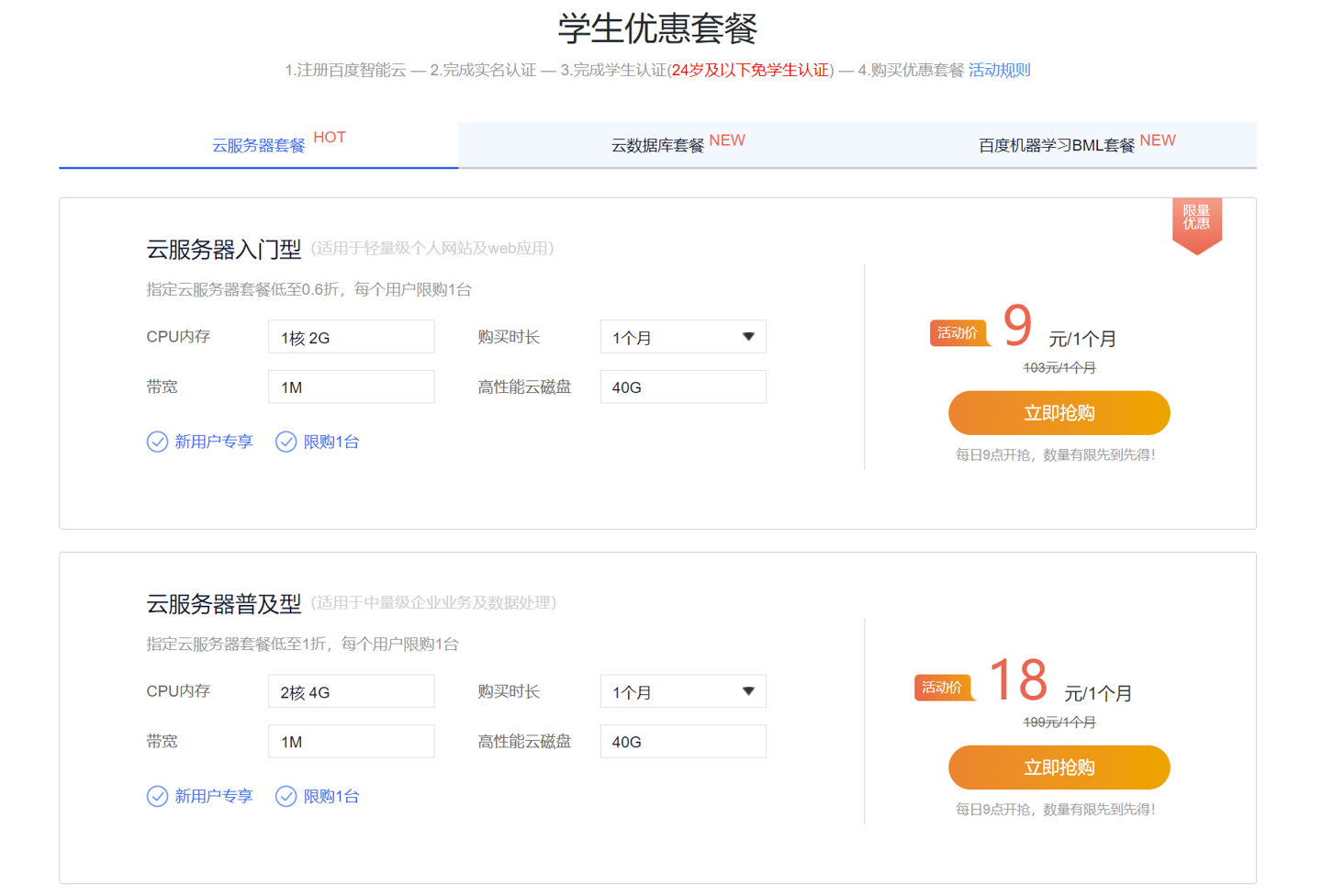Click 新用户专享 check icon in 普及型 card
The height and width of the screenshot is (896, 1322).
[157, 796]
